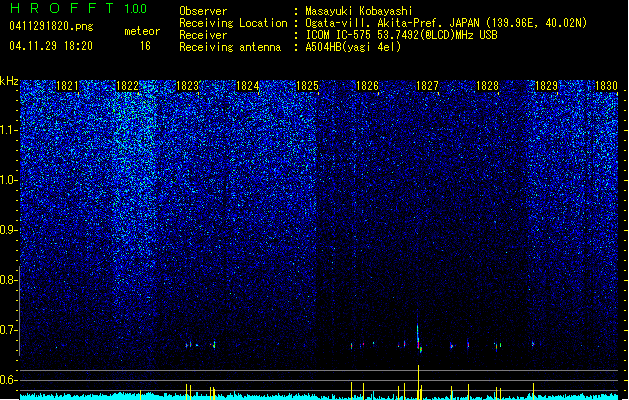The width and height of the screenshot is (629, 400).
Task: Select the file name 0411291820.png
Action: click(51, 26)
